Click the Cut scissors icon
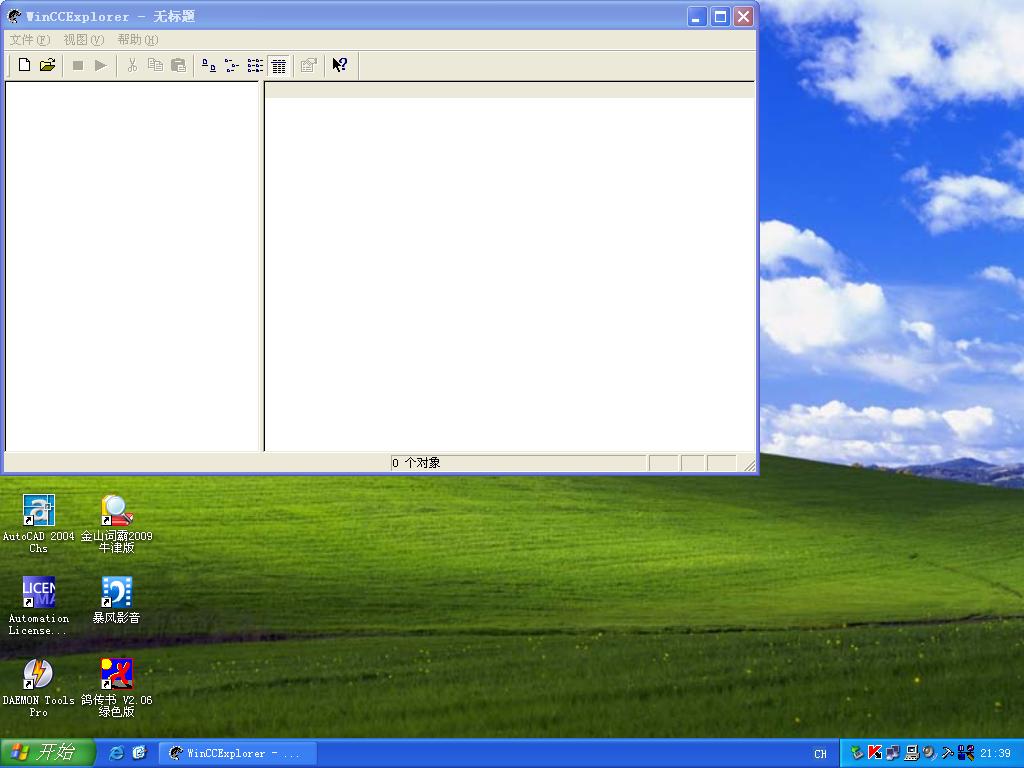The width and height of the screenshot is (1024, 768). (133, 65)
